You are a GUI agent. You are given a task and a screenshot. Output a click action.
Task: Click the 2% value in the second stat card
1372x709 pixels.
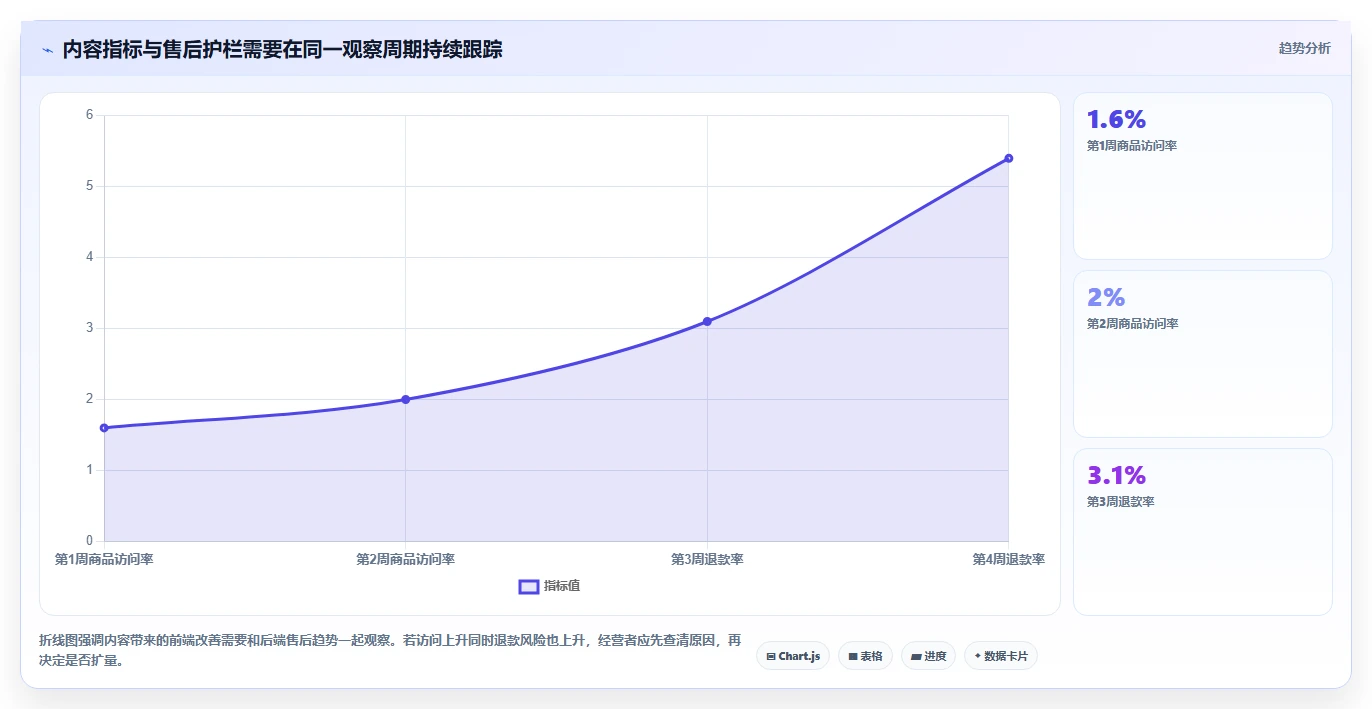(1106, 297)
